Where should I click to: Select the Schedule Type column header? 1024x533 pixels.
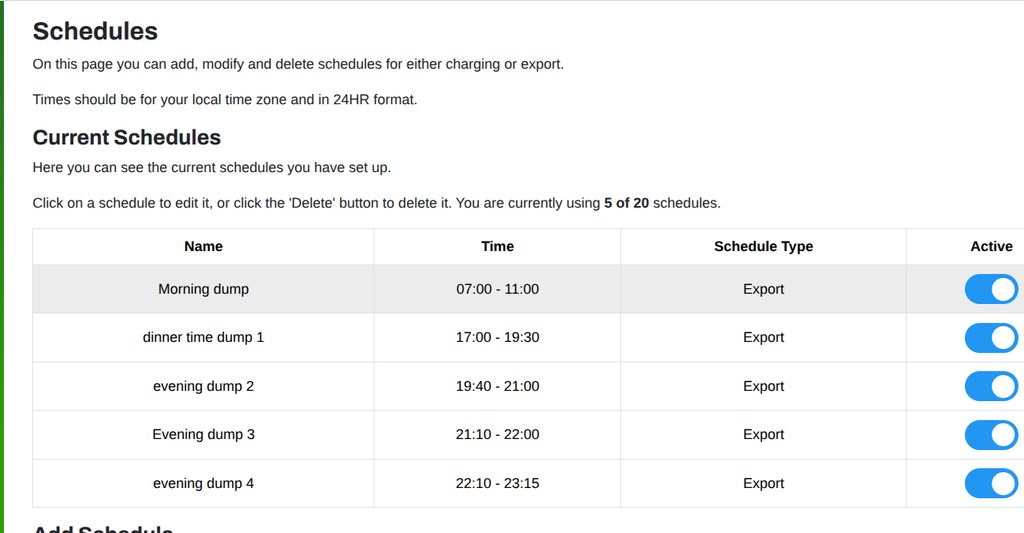pyautogui.click(x=763, y=246)
